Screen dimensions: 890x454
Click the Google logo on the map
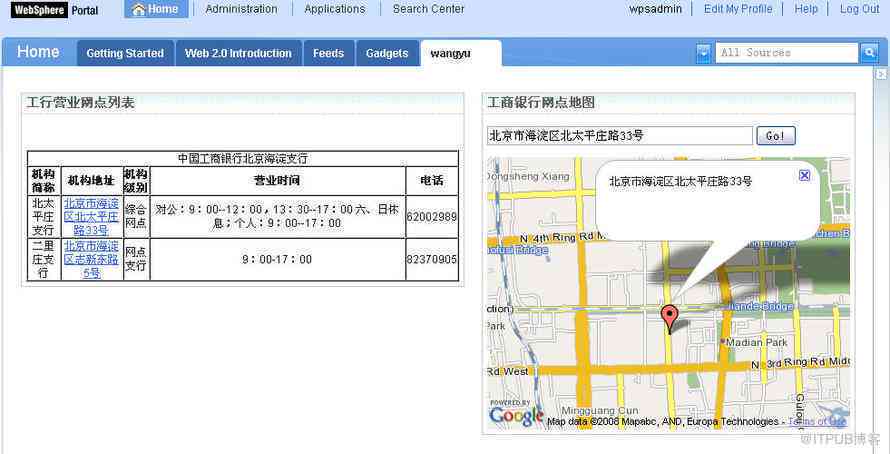[515, 415]
